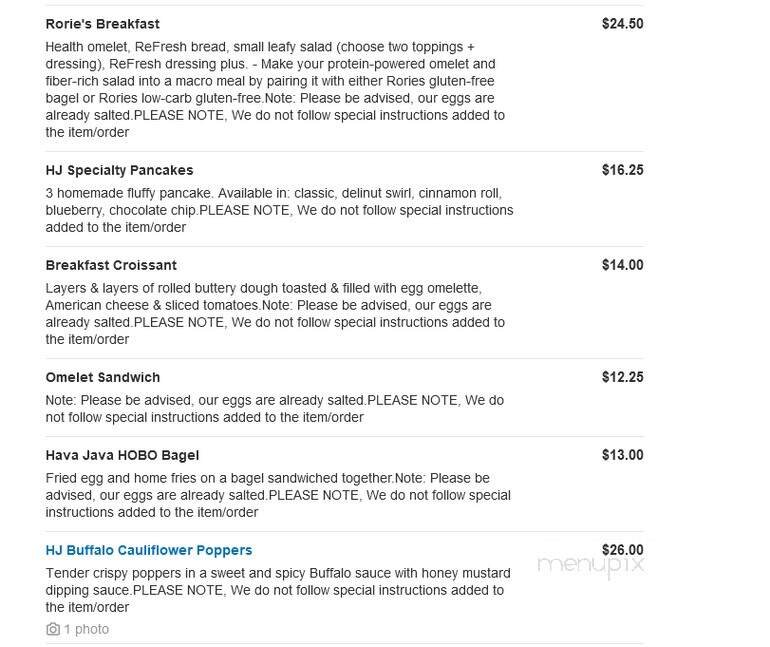Click the menupix watermark logo

[x=590, y=568]
